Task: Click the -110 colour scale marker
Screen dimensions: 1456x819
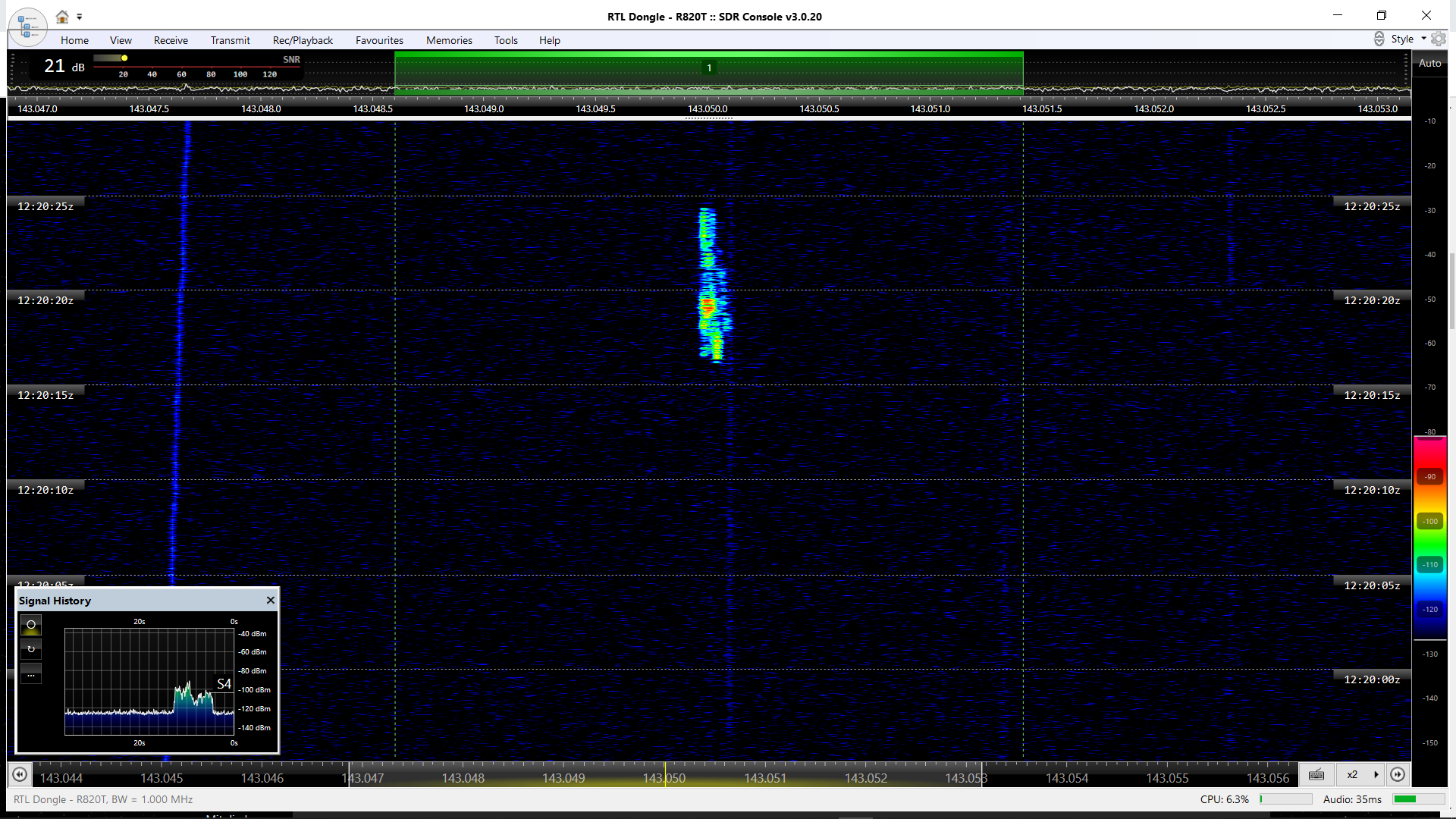Action: click(1429, 565)
